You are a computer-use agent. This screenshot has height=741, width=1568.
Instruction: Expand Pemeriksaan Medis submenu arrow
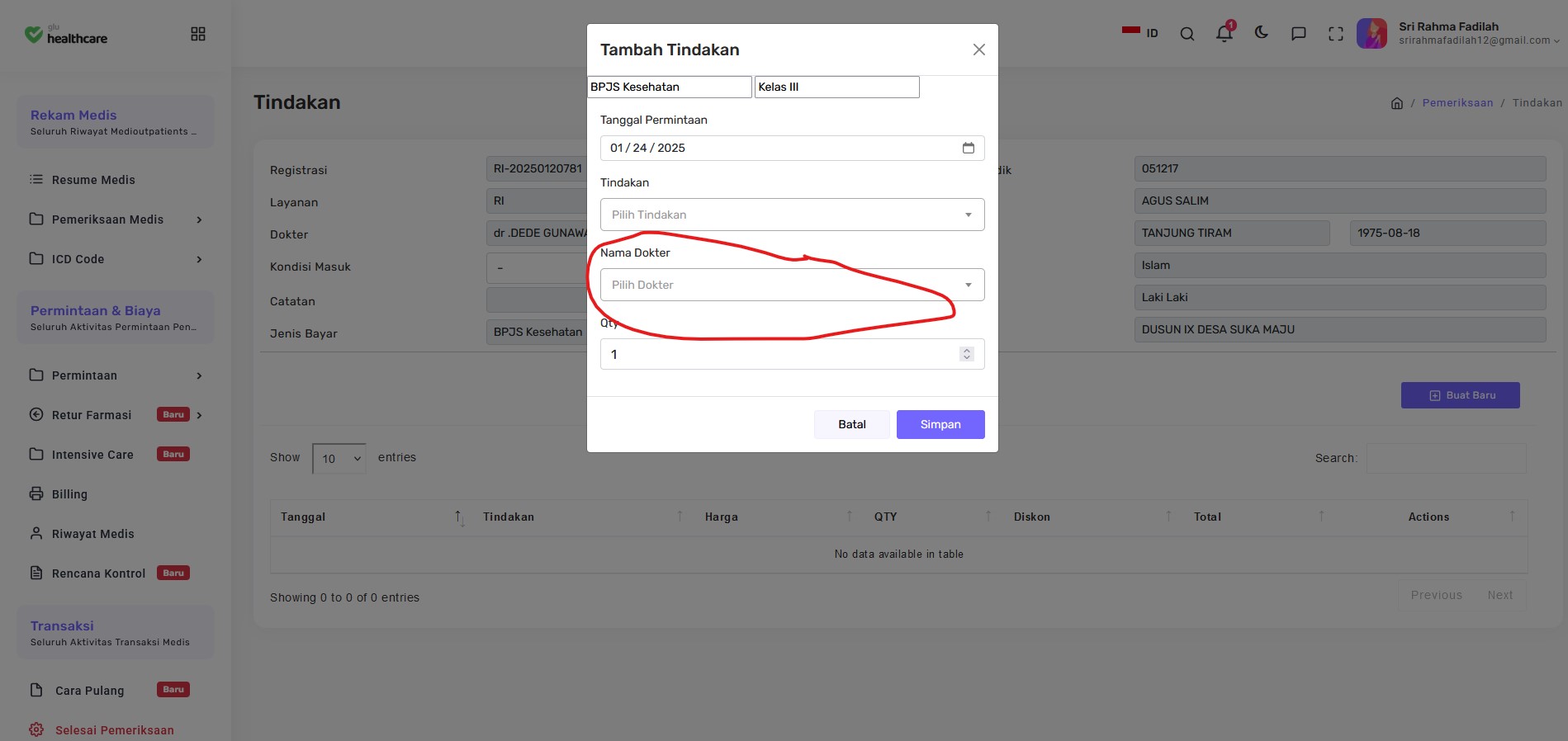199,219
